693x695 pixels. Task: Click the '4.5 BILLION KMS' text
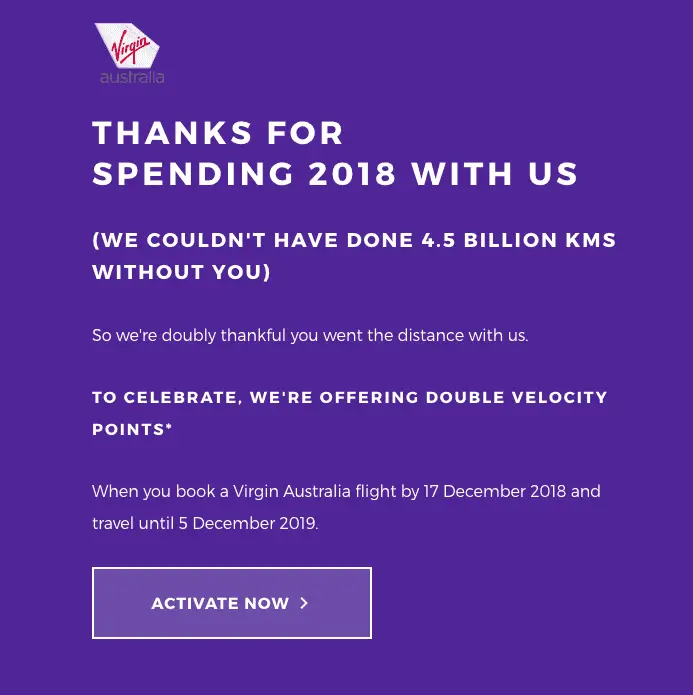[x=519, y=240]
